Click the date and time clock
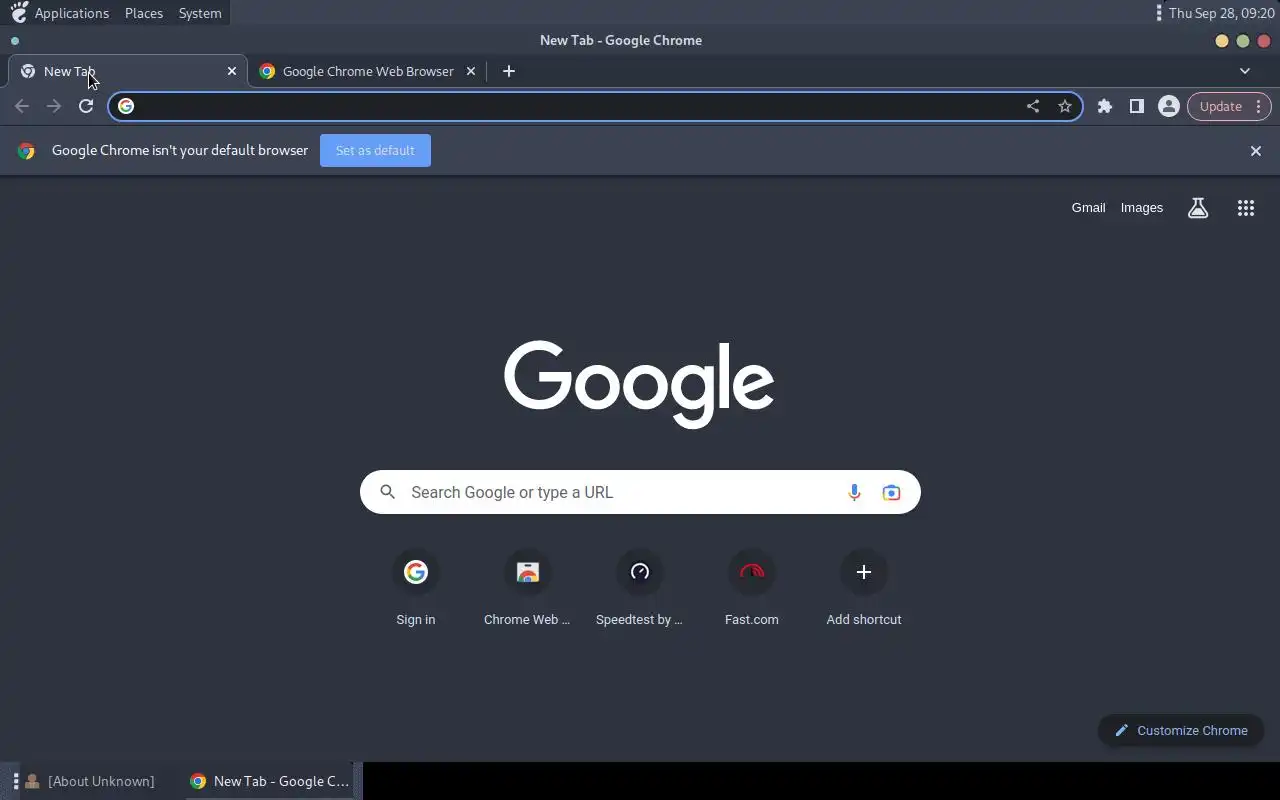This screenshot has height=800, width=1280. [1221, 13]
